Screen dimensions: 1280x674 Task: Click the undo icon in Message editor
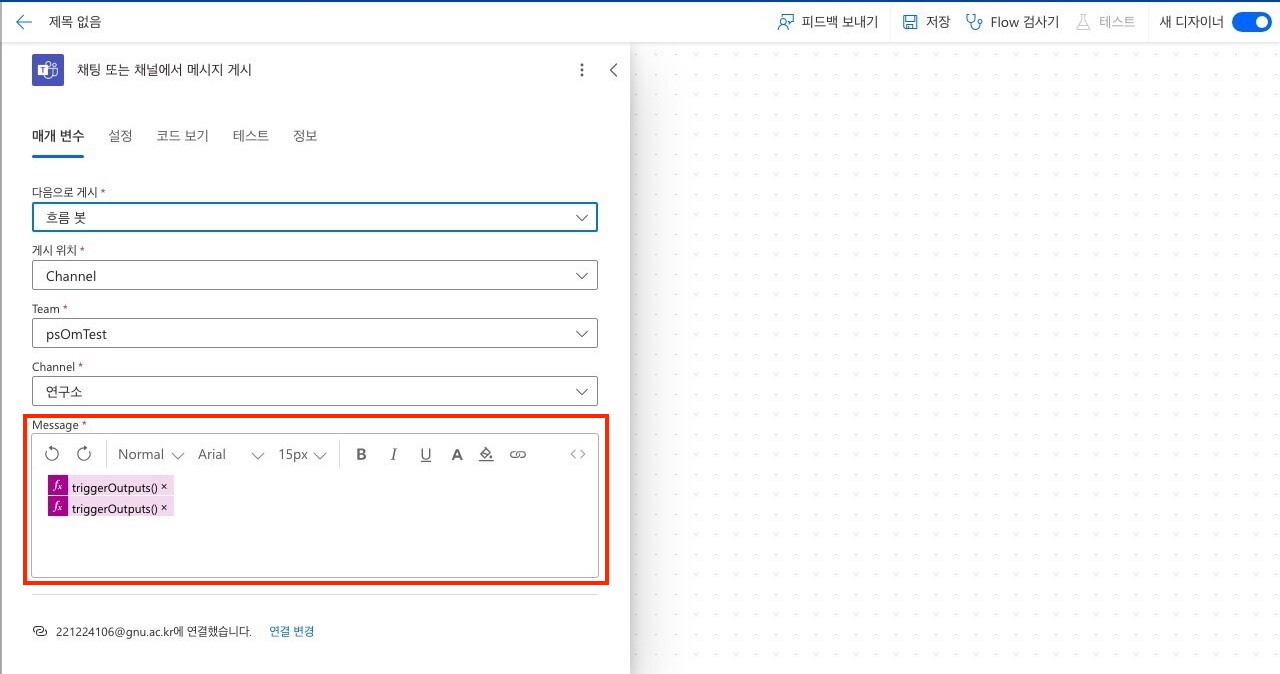pos(52,454)
